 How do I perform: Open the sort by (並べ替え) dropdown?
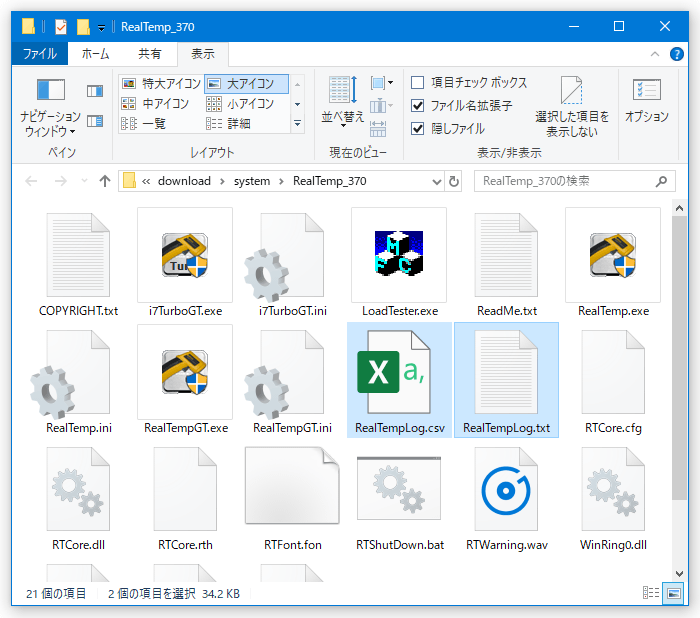[342, 103]
